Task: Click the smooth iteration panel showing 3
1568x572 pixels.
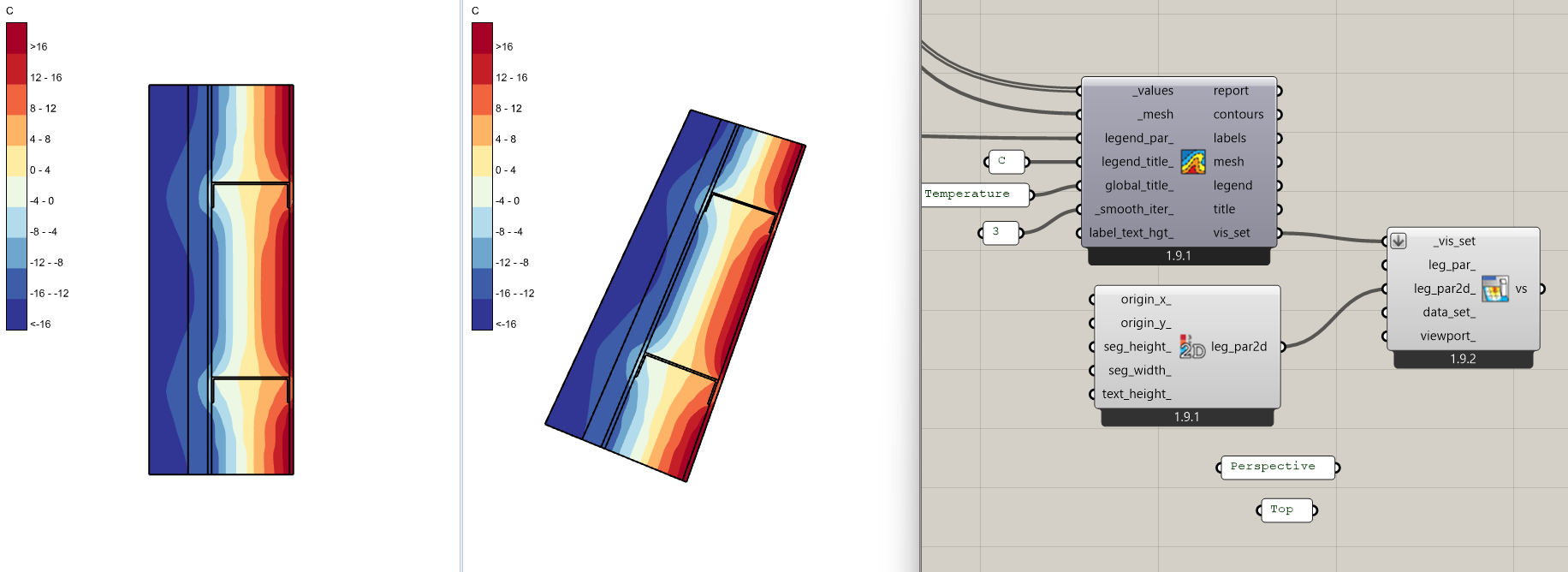Action: 999,232
